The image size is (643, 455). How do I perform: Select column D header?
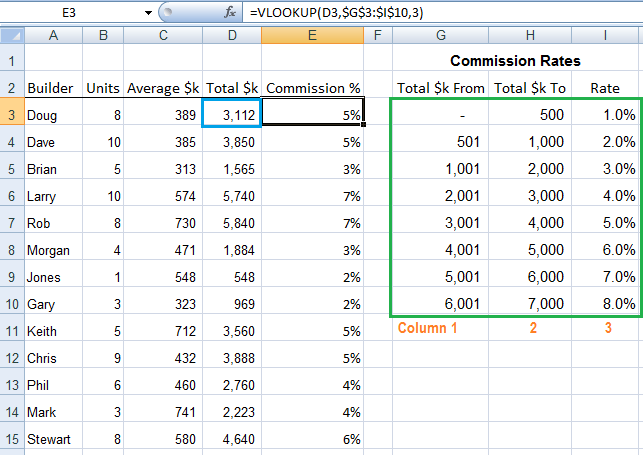pos(232,35)
